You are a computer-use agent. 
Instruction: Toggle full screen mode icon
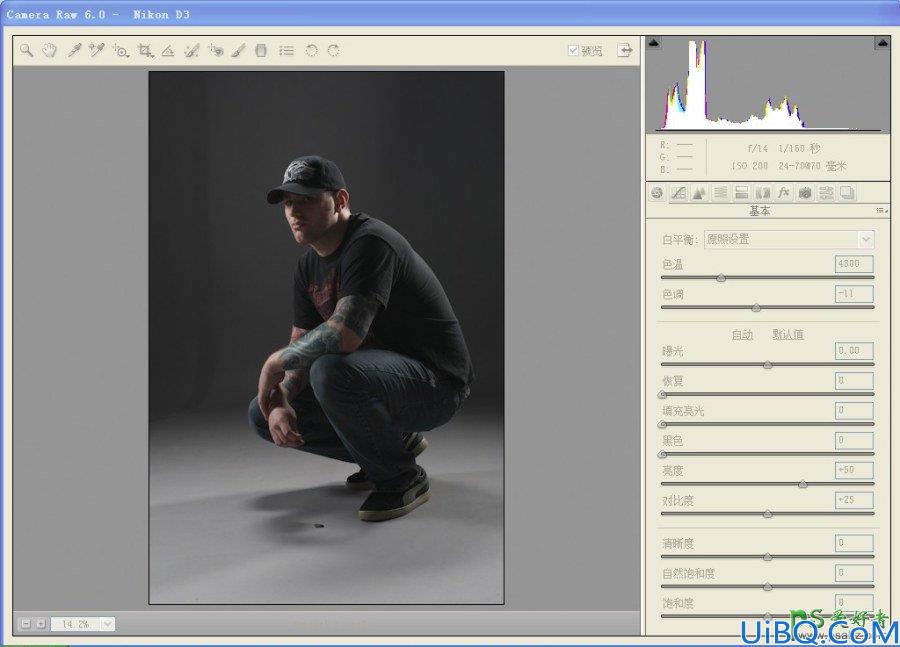click(625, 50)
